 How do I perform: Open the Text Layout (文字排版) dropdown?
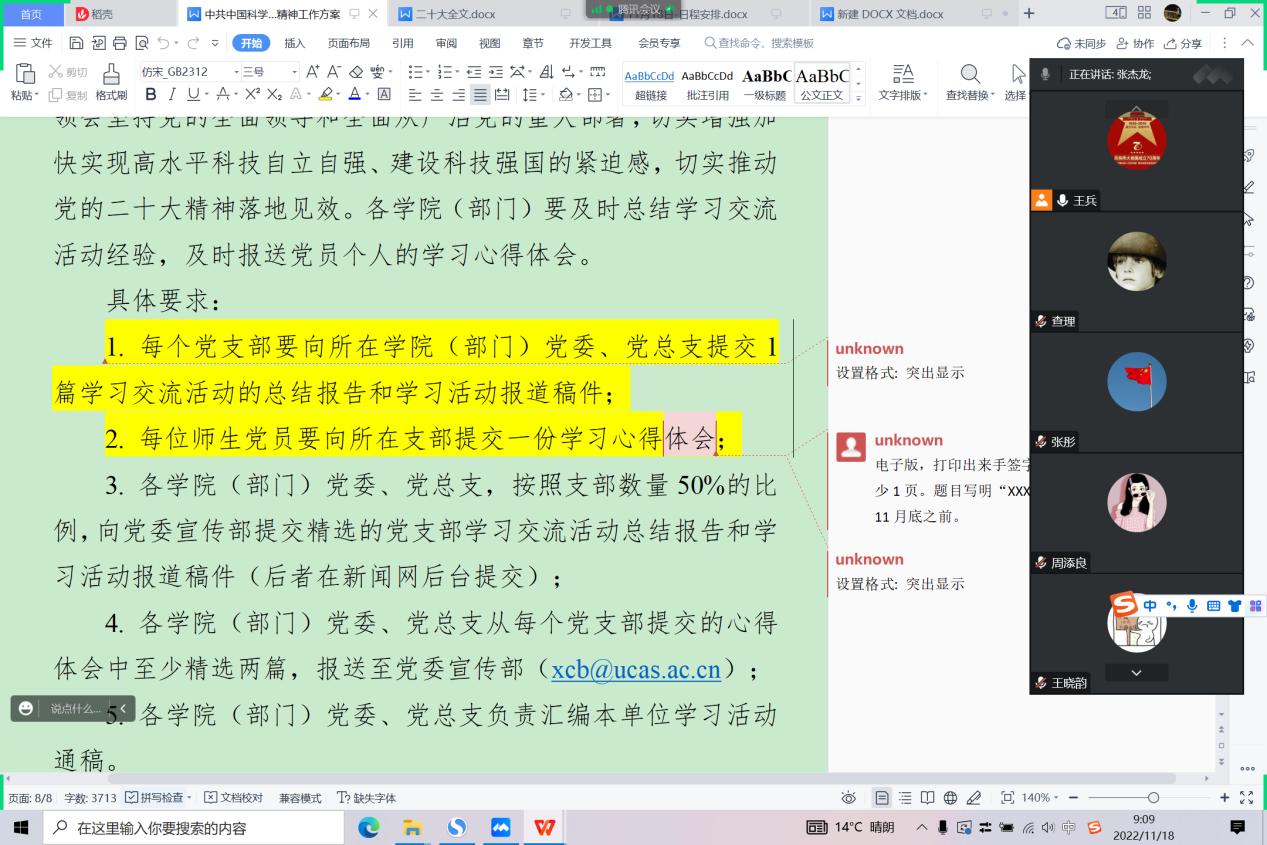pyautogui.click(x=903, y=82)
